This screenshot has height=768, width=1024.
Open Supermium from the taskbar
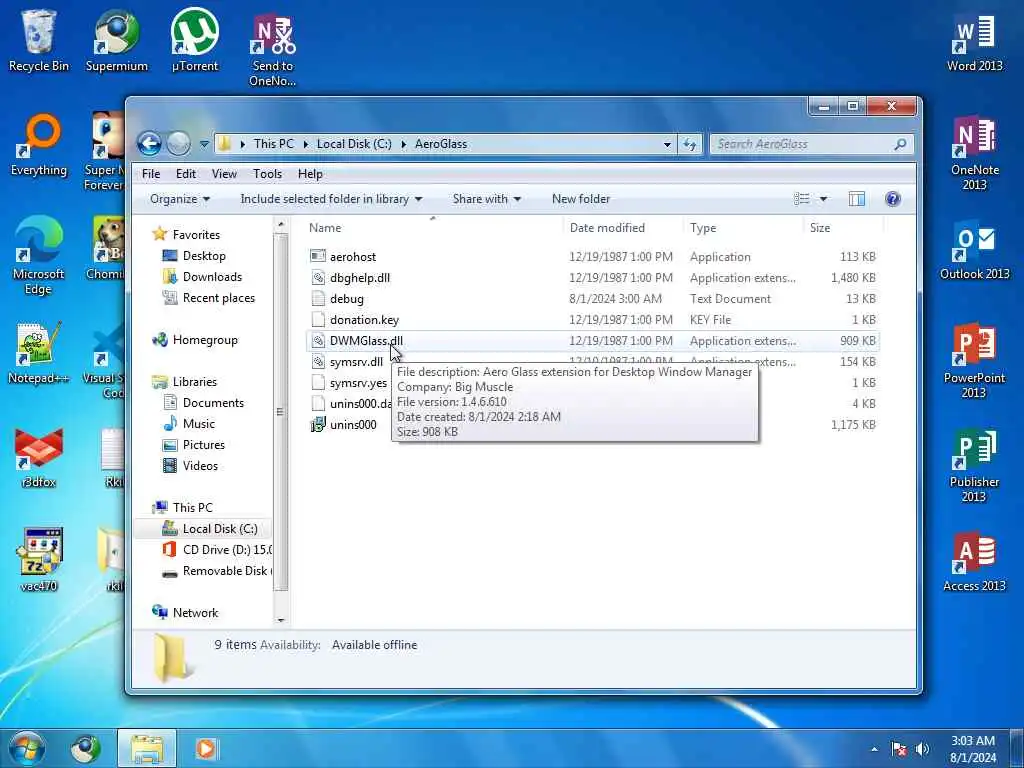(86, 749)
